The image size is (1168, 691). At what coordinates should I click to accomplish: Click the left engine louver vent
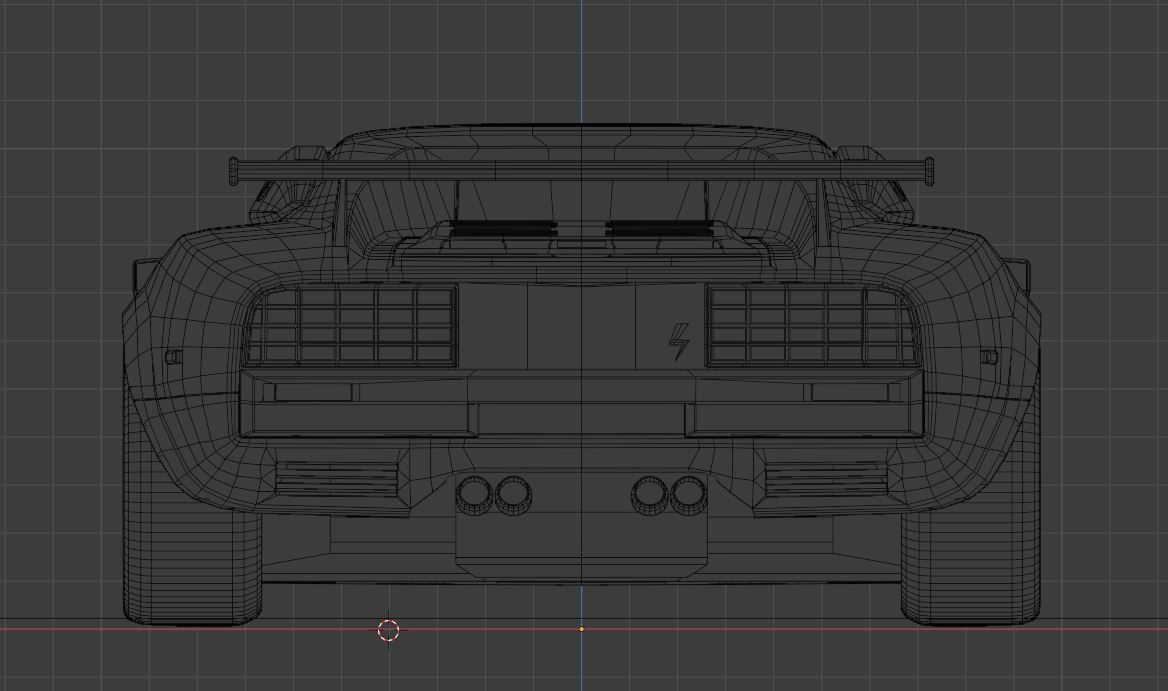tap(504, 228)
